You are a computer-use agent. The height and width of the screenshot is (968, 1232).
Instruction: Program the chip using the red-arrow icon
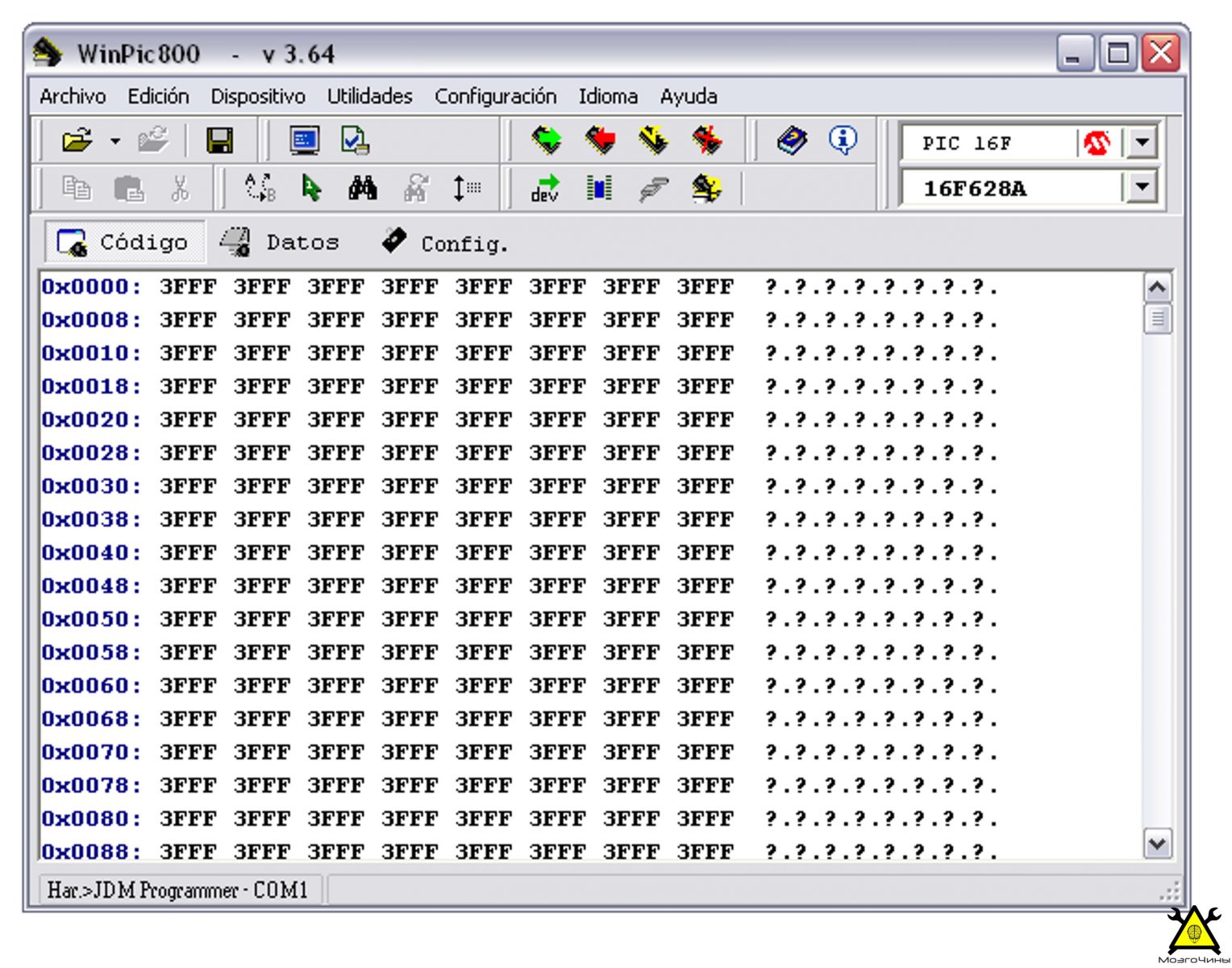(600, 140)
